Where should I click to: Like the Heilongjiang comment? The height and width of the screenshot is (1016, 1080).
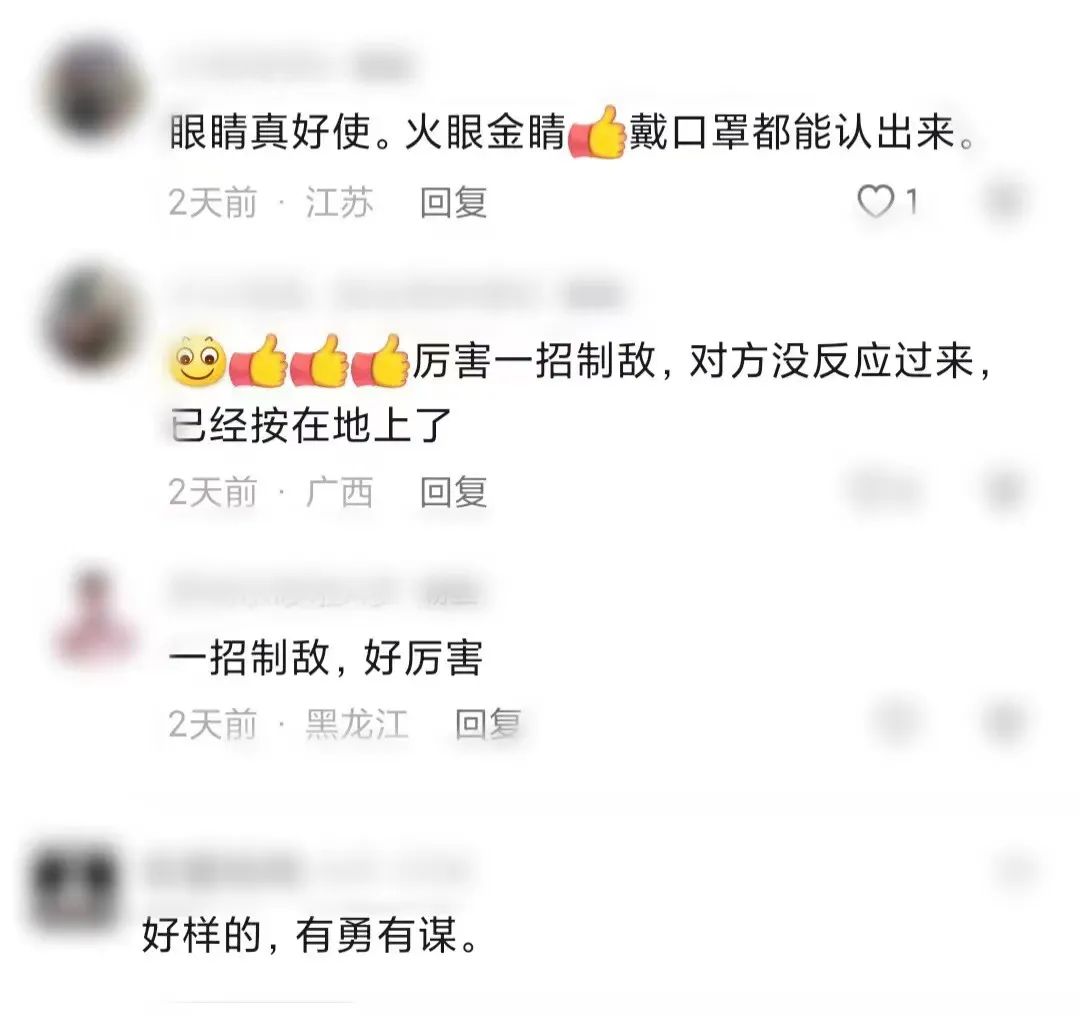pyautogui.click(x=897, y=722)
